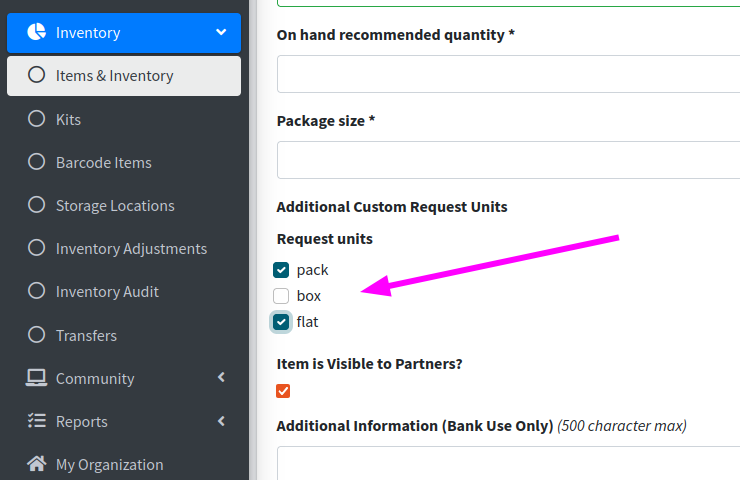The image size is (740, 480).
Task: Click the Inventory pie chart icon
Action: pos(36,32)
